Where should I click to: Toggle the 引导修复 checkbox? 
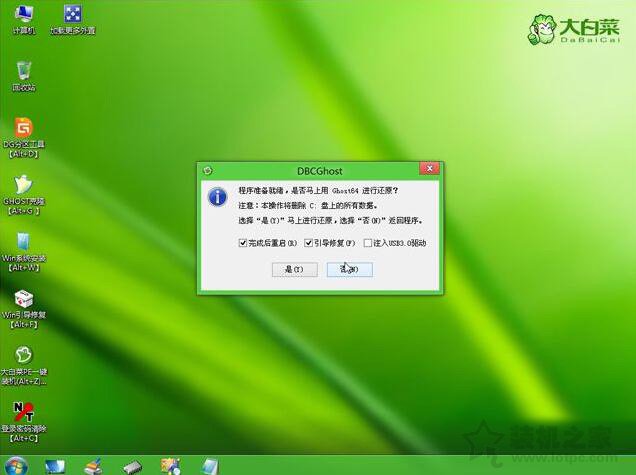click(309, 243)
